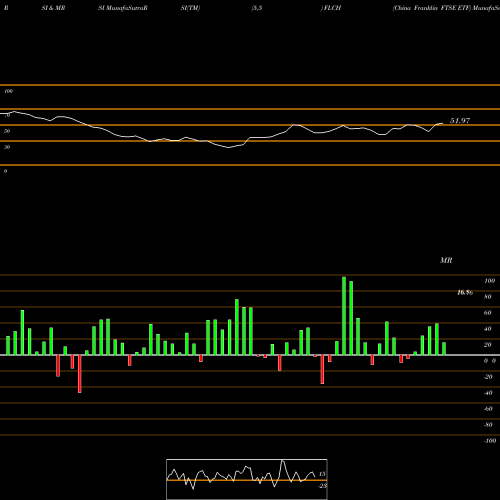Click the RSI axis label '70'

[7, 115]
